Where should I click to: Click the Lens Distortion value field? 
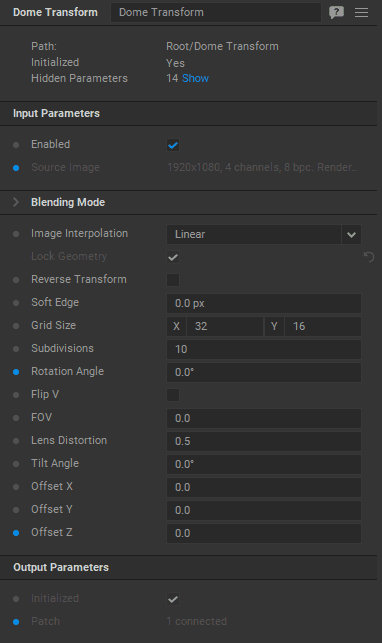click(264, 441)
